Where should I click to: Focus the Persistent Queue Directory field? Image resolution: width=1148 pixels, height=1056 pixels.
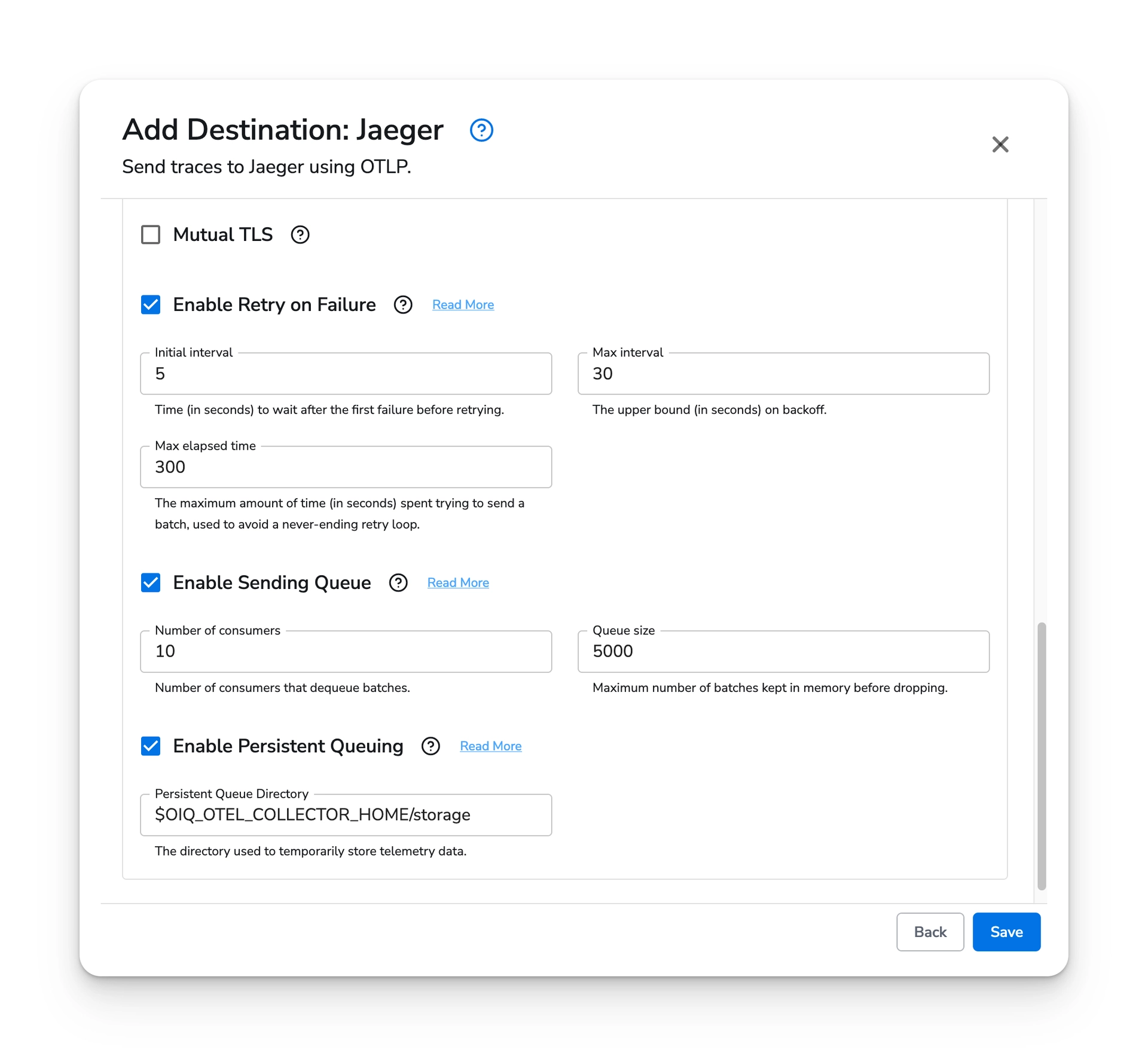346,814
